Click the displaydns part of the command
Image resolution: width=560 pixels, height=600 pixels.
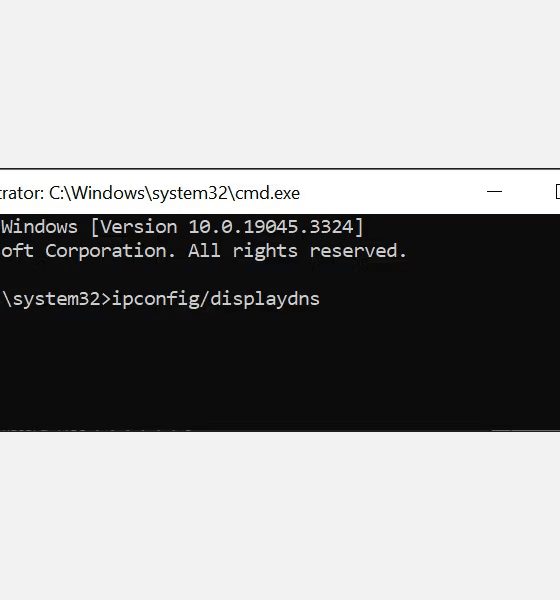tap(265, 300)
